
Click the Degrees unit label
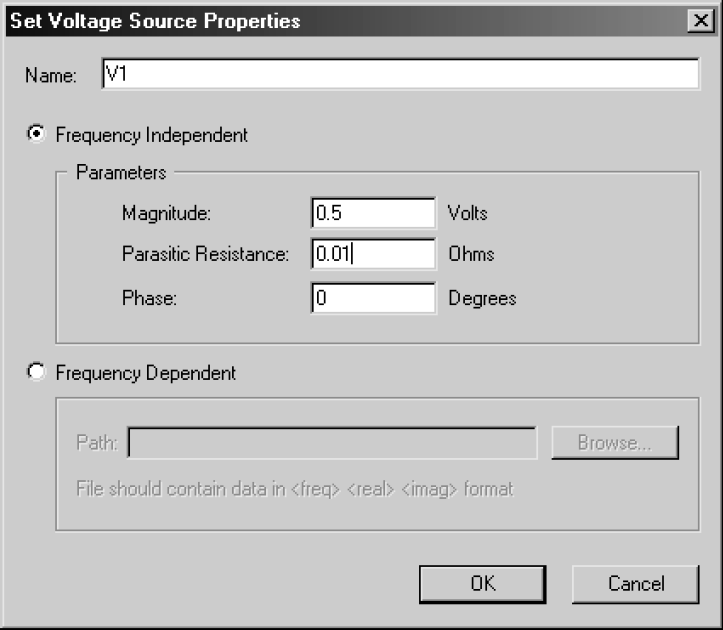coord(482,298)
